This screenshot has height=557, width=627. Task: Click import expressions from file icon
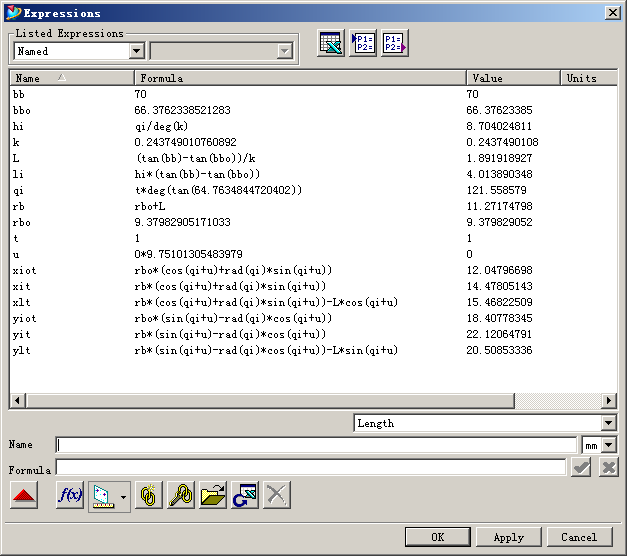(363, 44)
